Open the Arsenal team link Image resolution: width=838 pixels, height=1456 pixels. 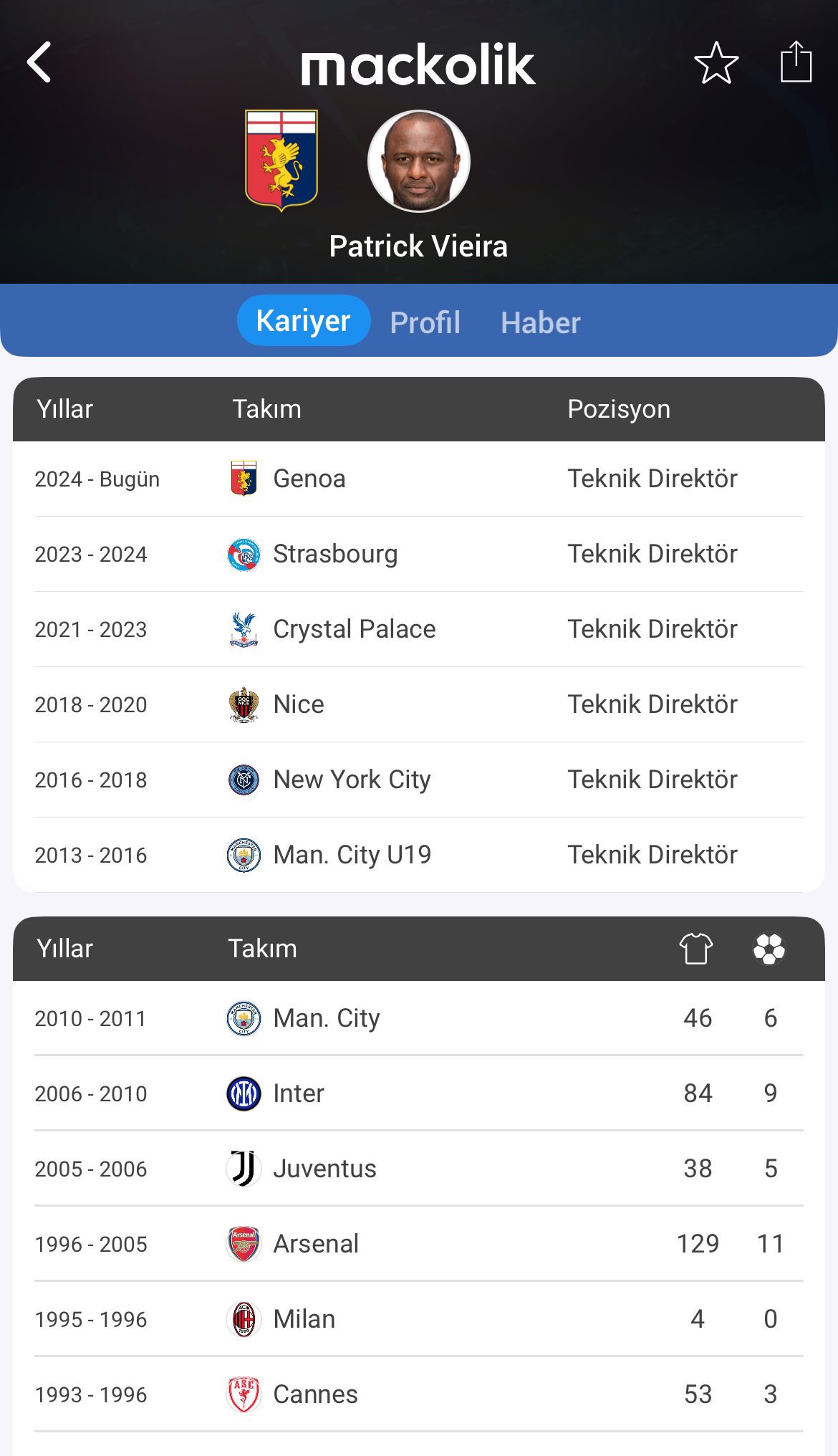pyautogui.click(x=316, y=1244)
